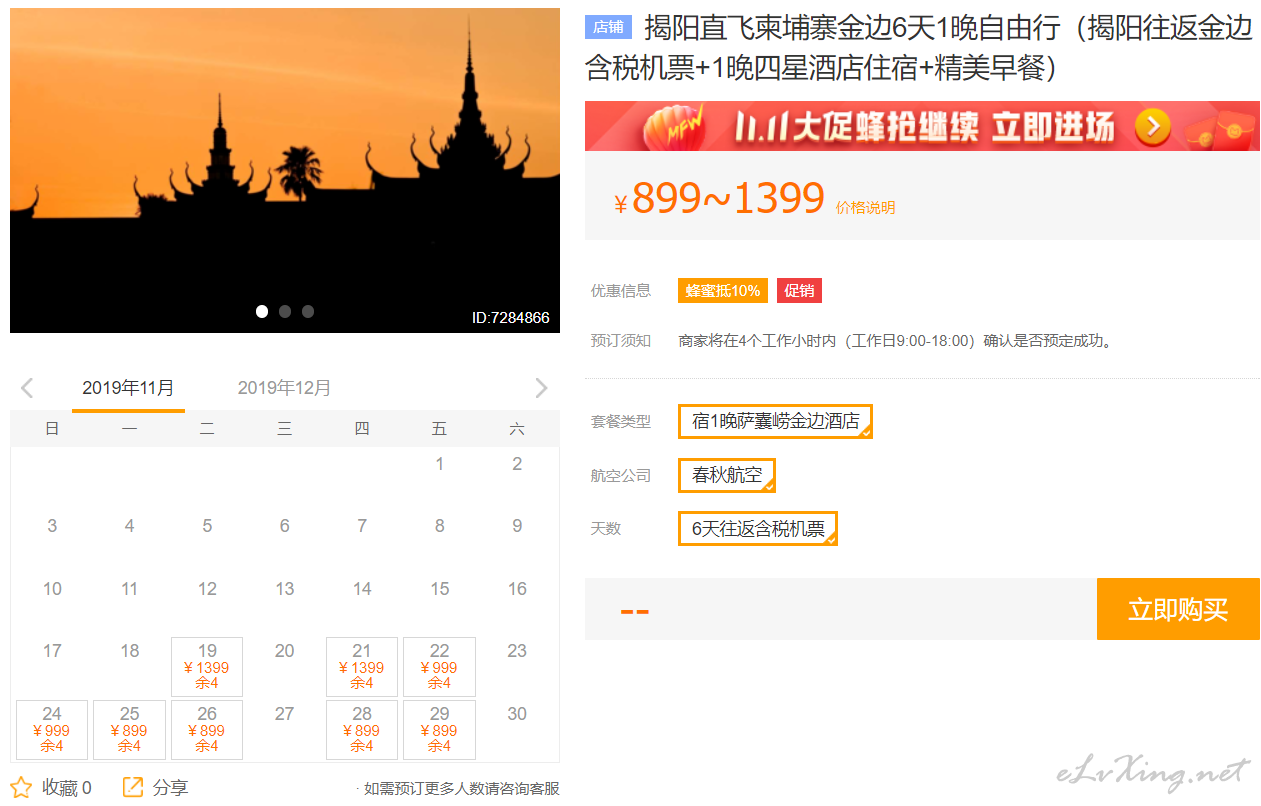Show the second carousel image dot
The width and height of the screenshot is (1261, 806).
coord(285,311)
